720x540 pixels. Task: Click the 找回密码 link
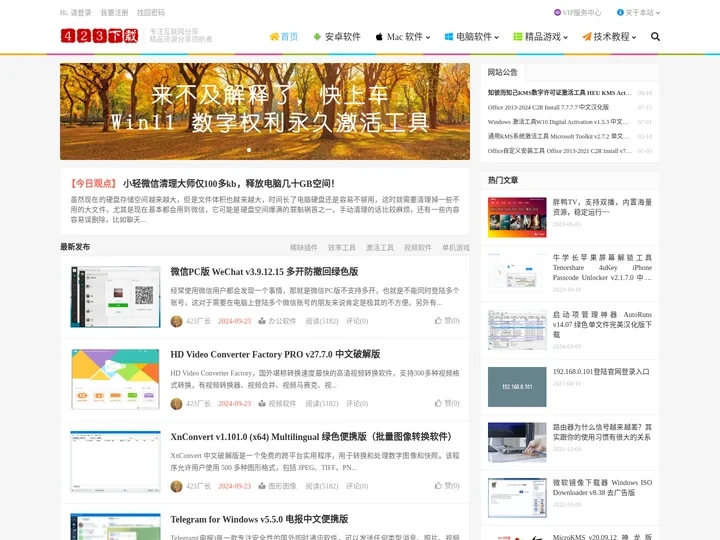[151, 12]
